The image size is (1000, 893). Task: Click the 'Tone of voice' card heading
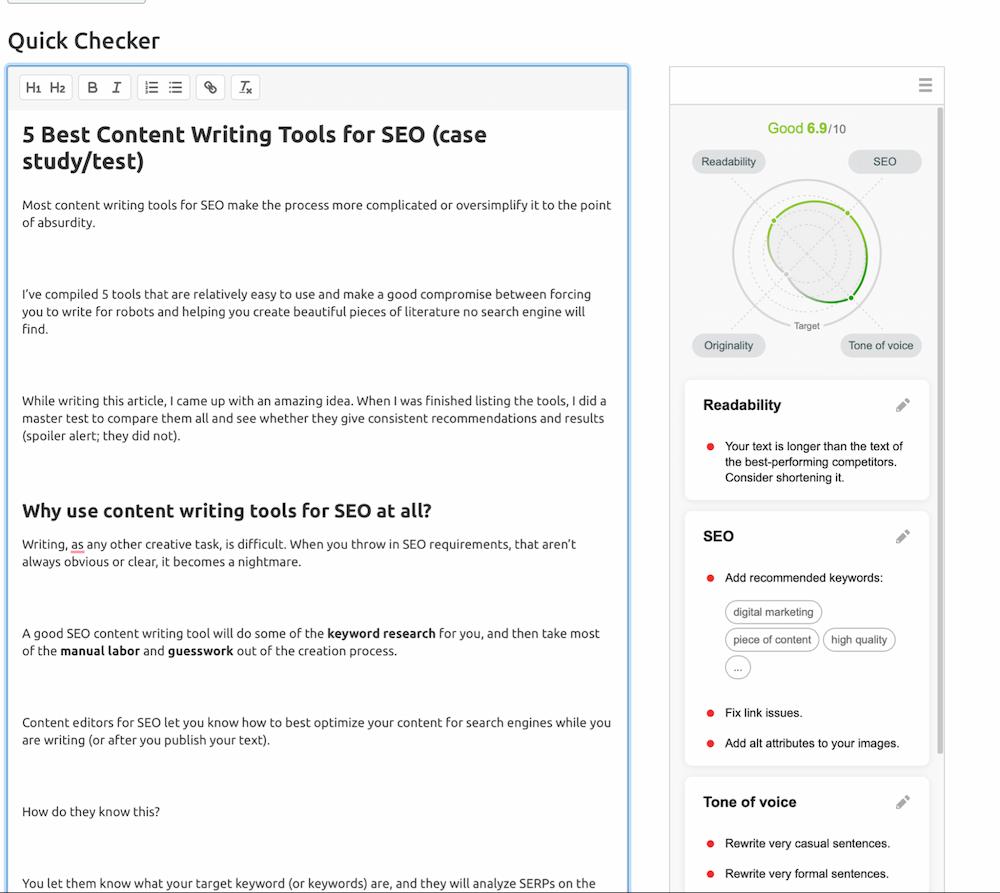pos(749,802)
